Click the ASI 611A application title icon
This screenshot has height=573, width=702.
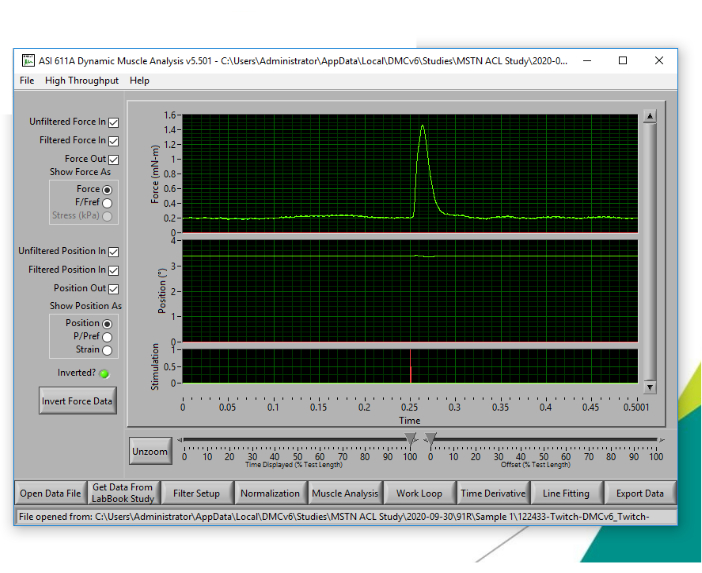(29, 60)
